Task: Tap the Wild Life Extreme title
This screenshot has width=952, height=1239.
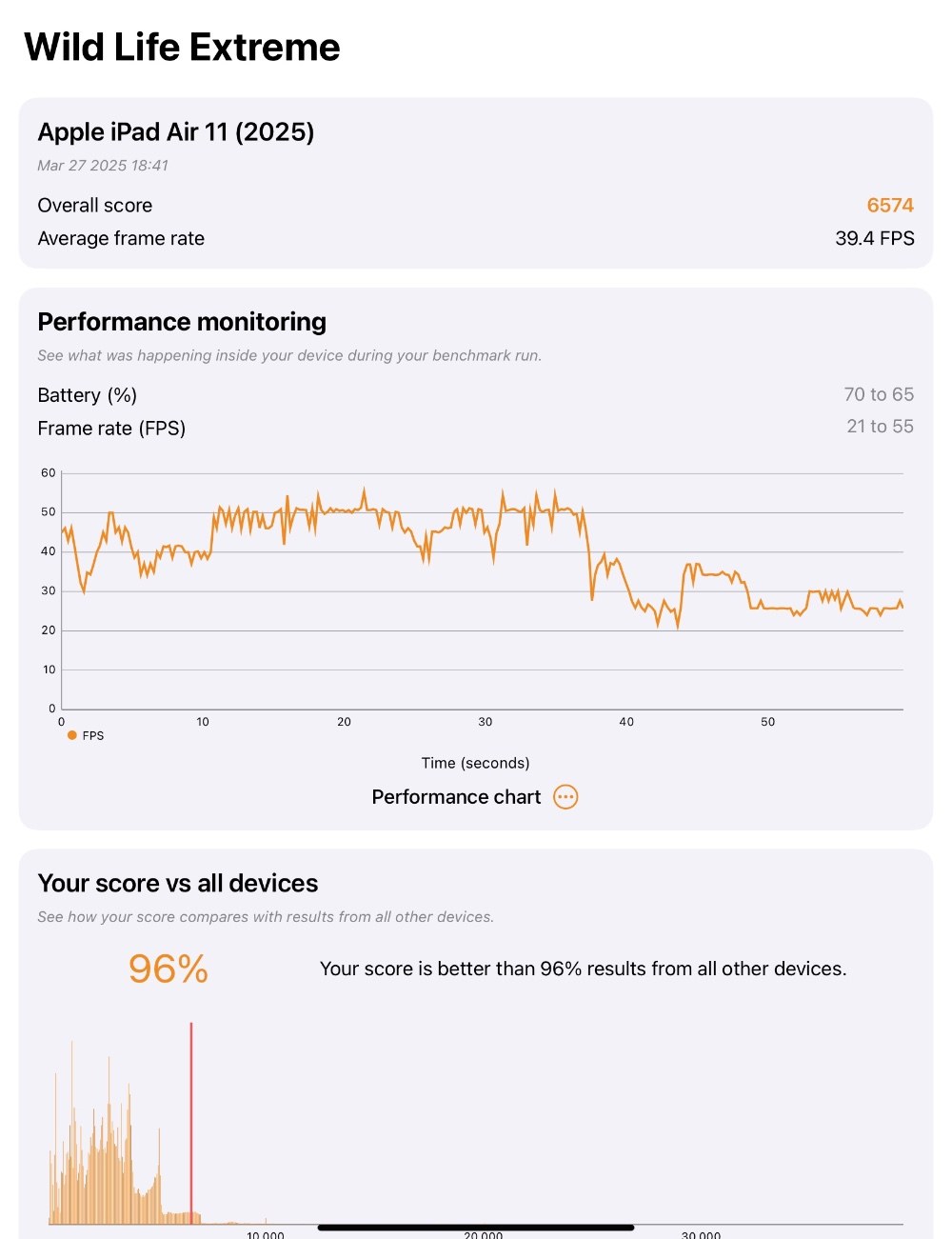Action: (x=182, y=47)
